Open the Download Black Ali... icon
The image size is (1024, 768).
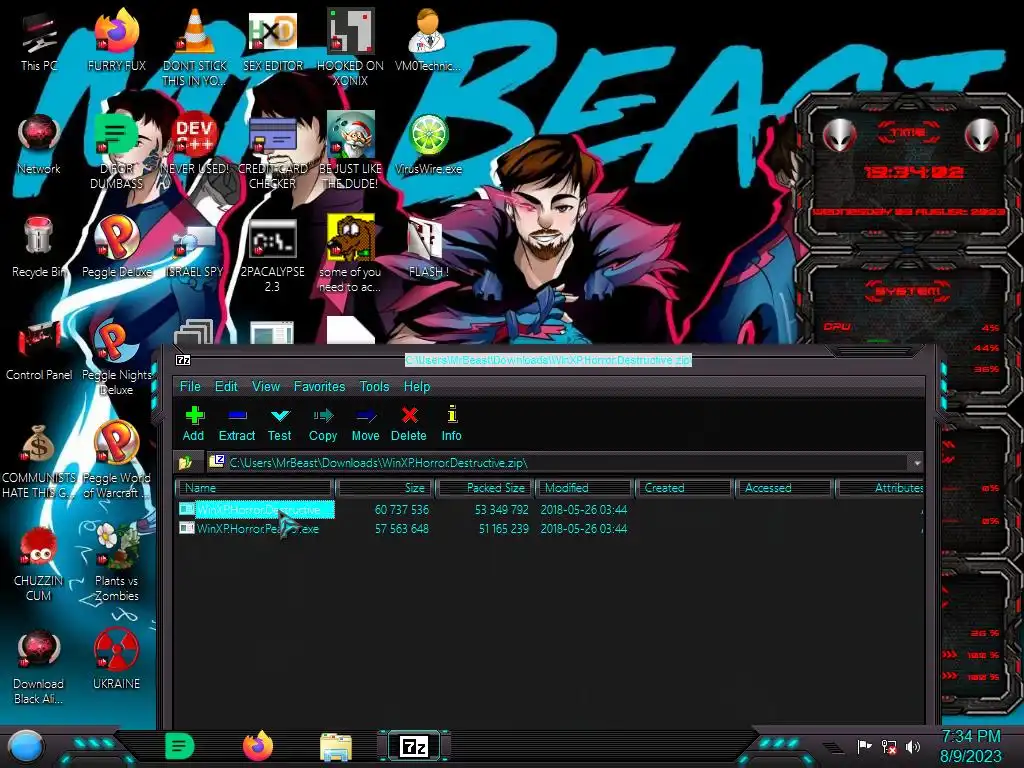pos(39,667)
